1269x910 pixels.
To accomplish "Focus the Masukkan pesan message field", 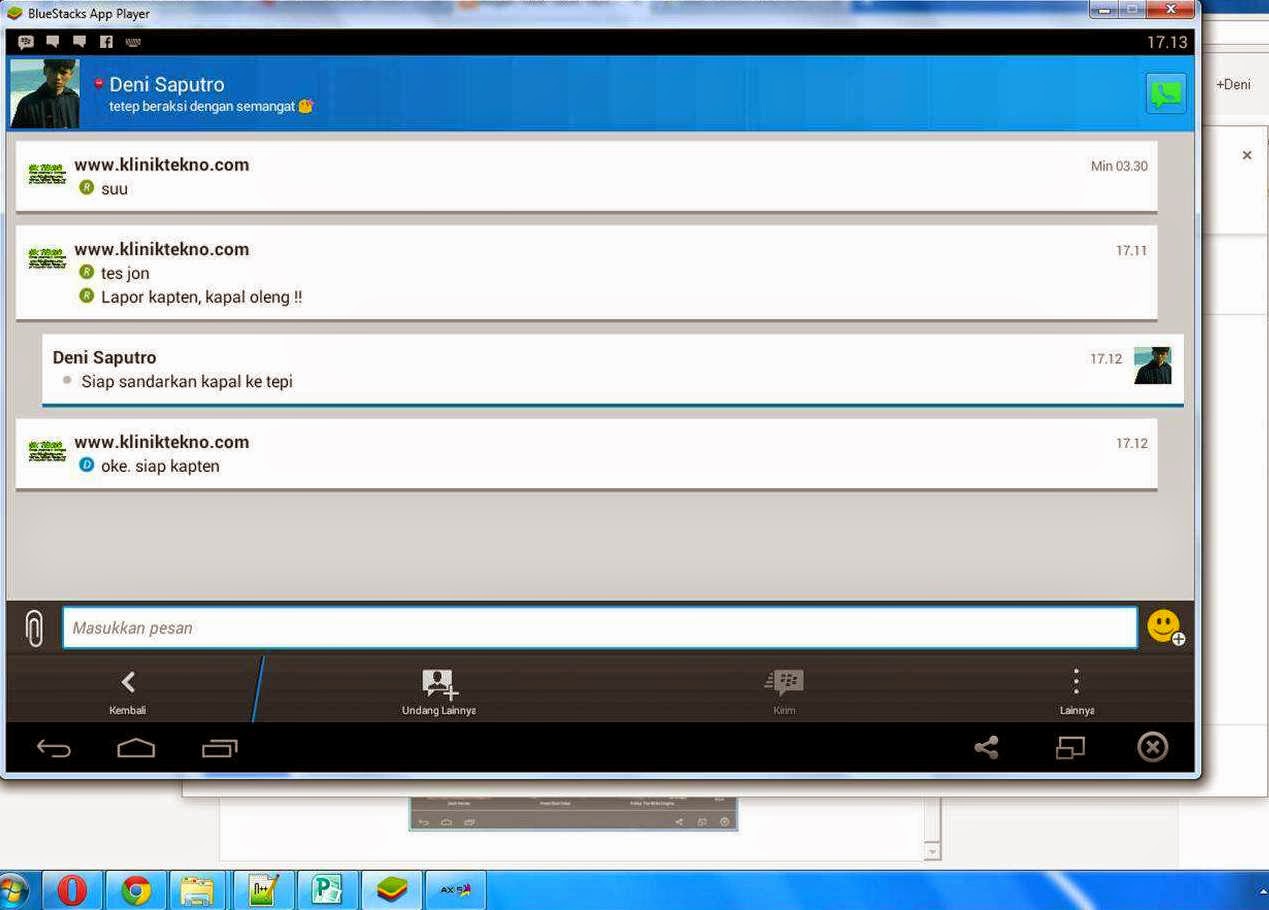I will [x=600, y=628].
